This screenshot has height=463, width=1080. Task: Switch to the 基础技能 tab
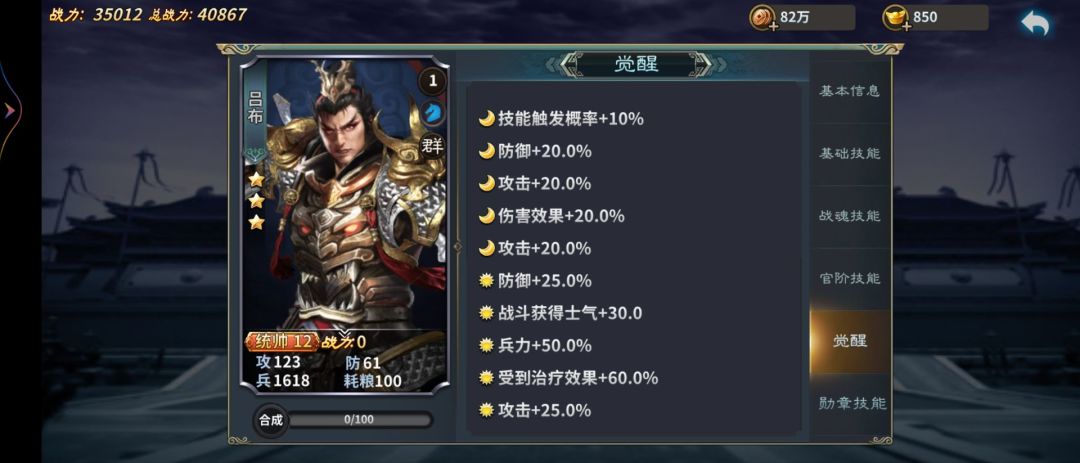point(849,154)
